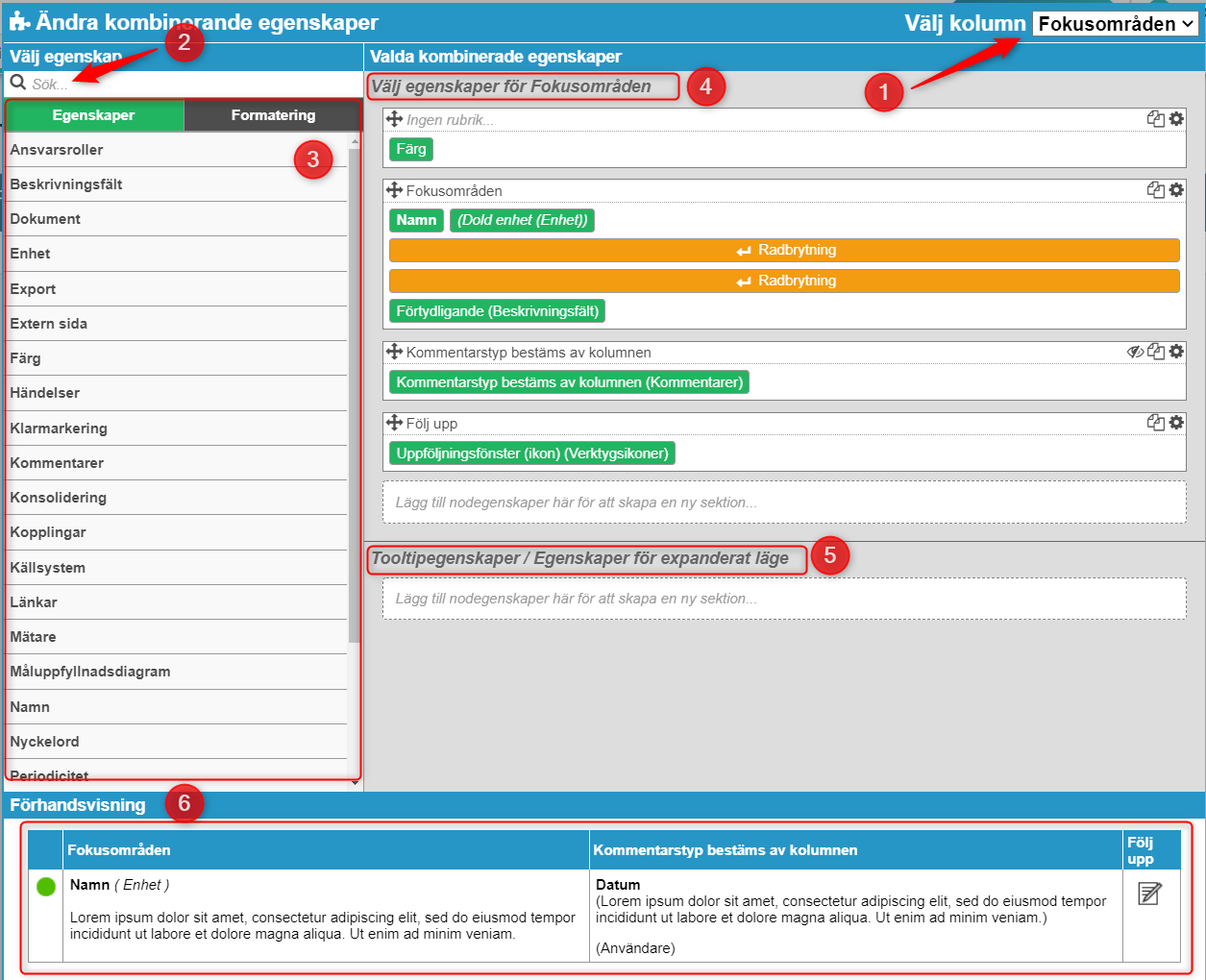
Task: Click the Ingen rubrik title field
Action: coord(451,120)
